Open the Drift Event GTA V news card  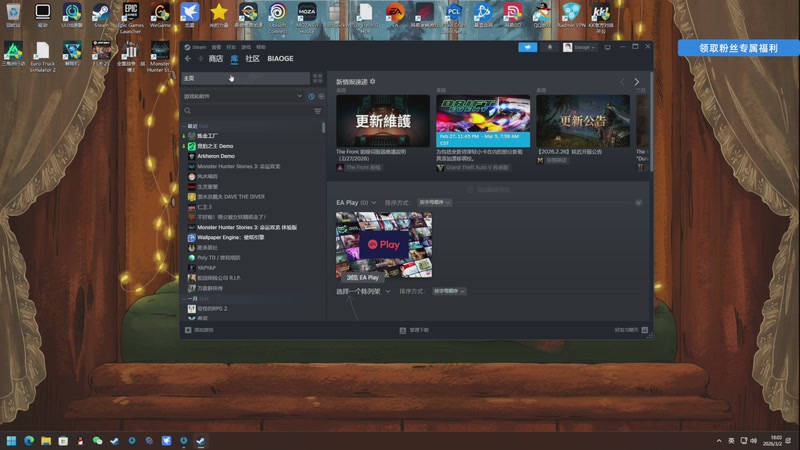pos(483,121)
